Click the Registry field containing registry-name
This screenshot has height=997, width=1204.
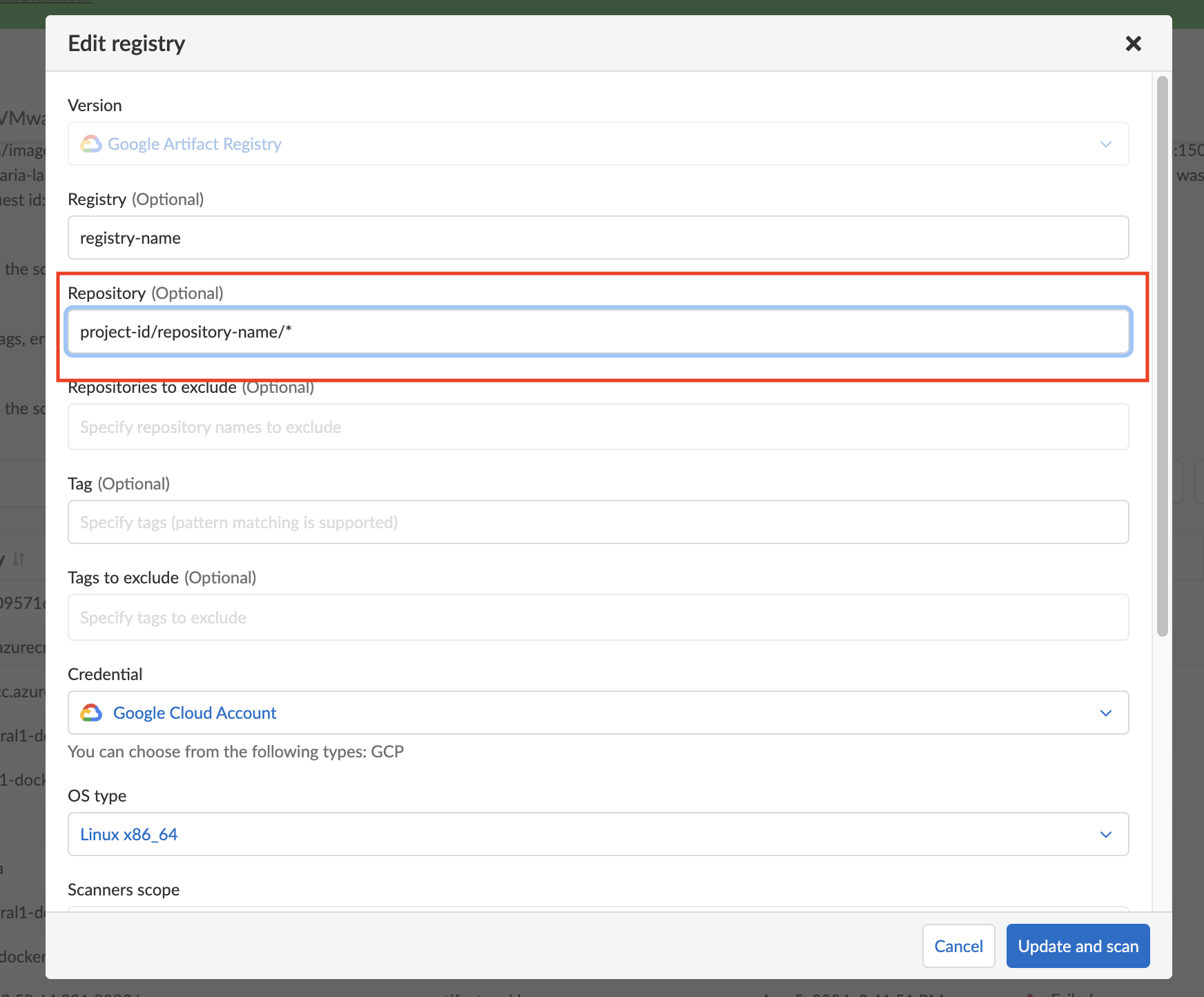click(x=598, y=238)
